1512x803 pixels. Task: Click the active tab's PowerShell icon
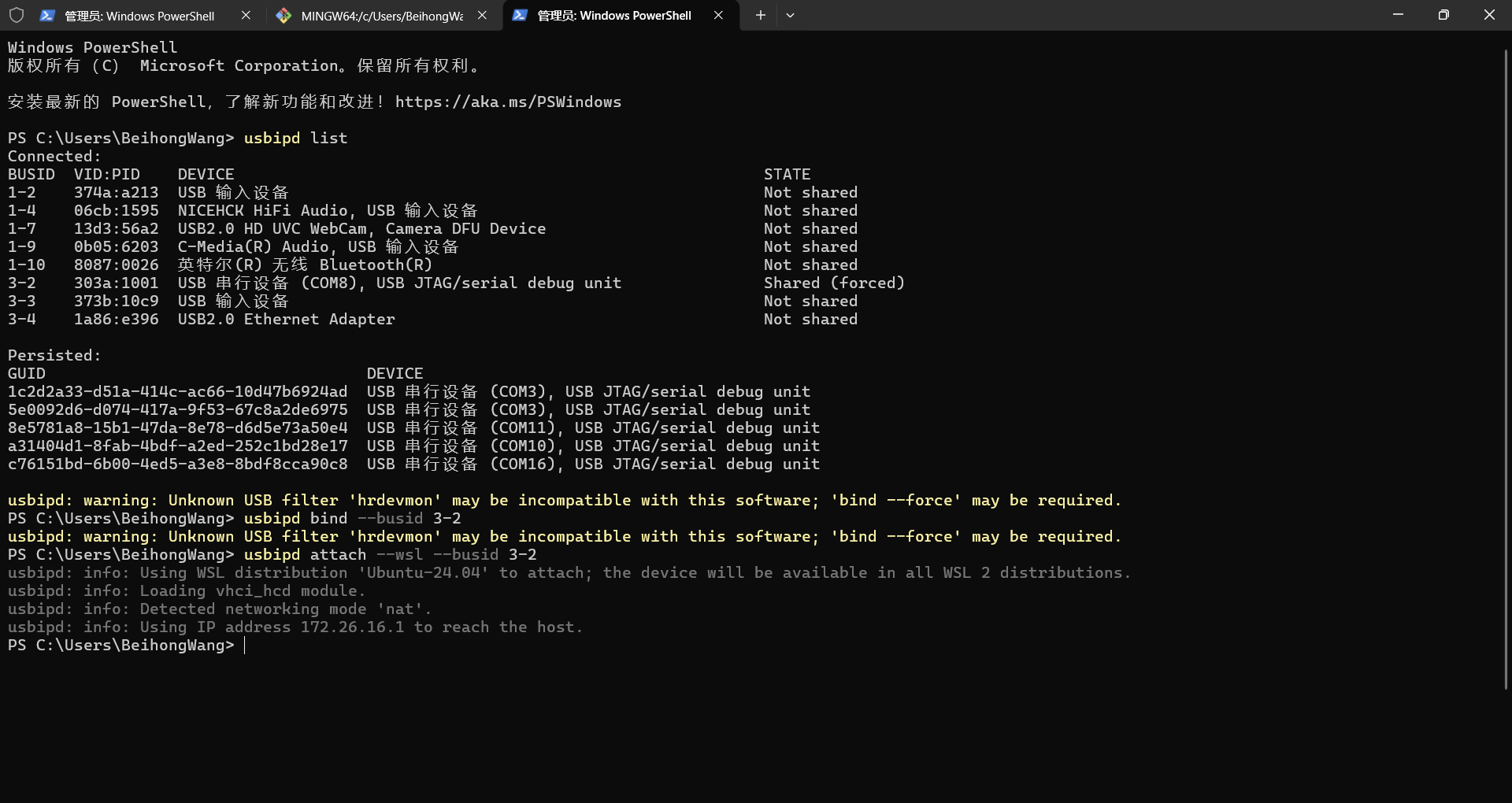[520, 15]
